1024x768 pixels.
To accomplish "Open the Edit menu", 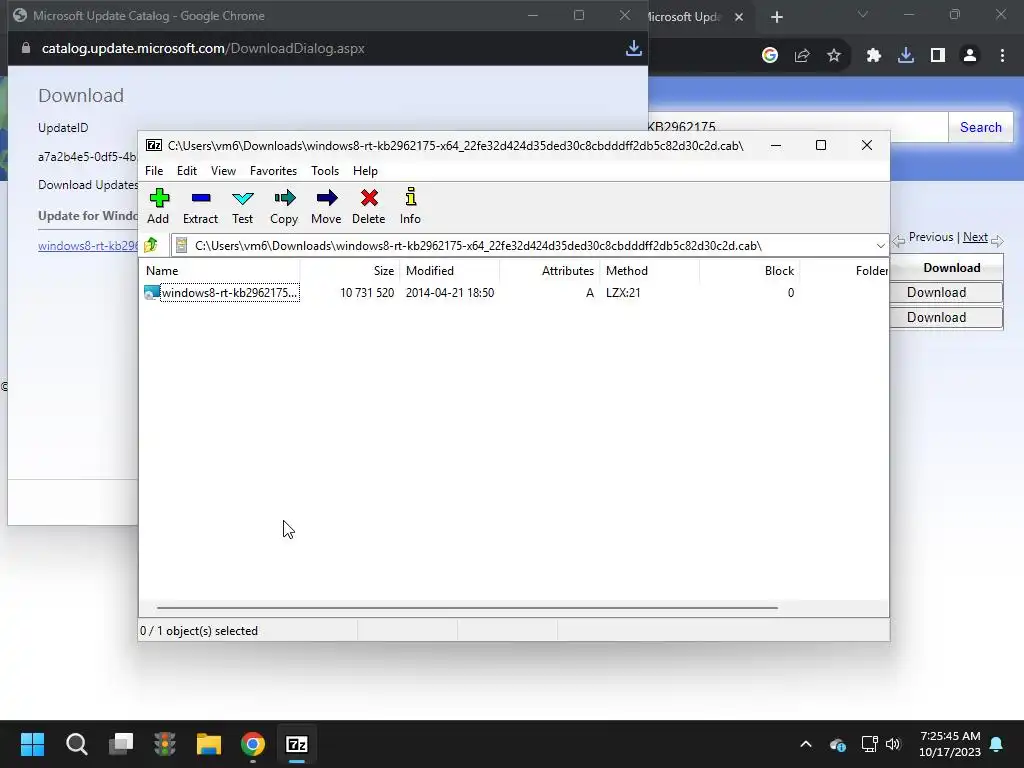I will [x=187, y=170].
